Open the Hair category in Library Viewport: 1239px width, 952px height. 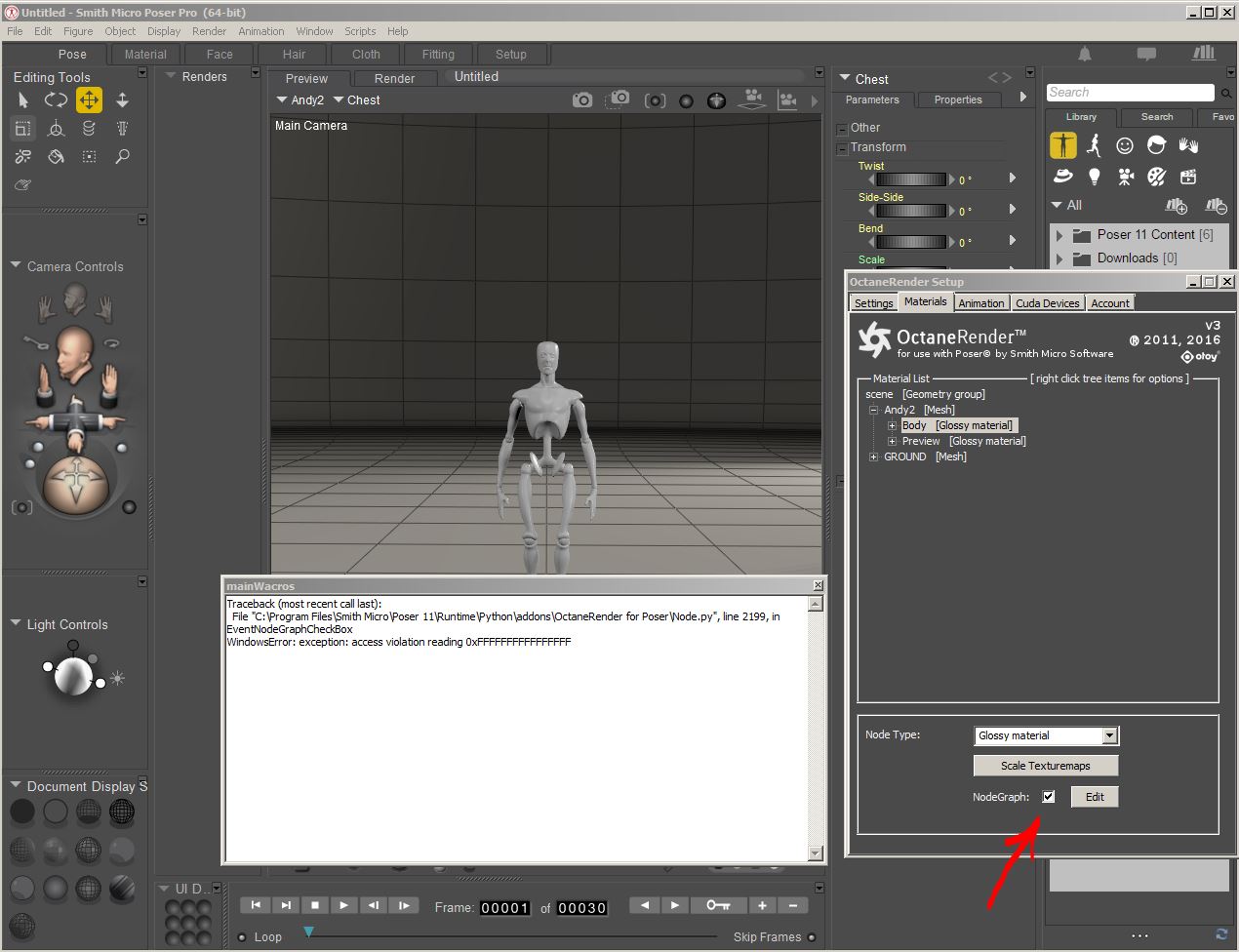coord(1156,145)
